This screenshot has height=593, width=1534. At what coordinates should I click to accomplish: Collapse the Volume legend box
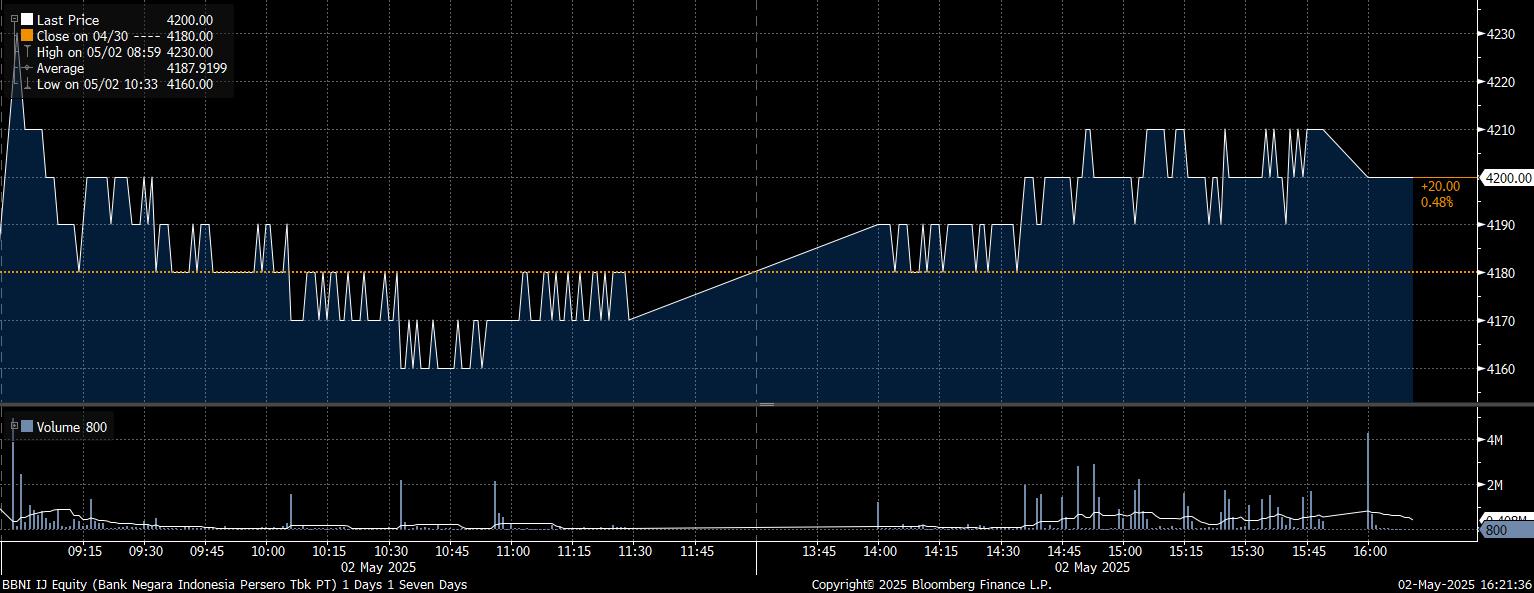click(14, 426)
